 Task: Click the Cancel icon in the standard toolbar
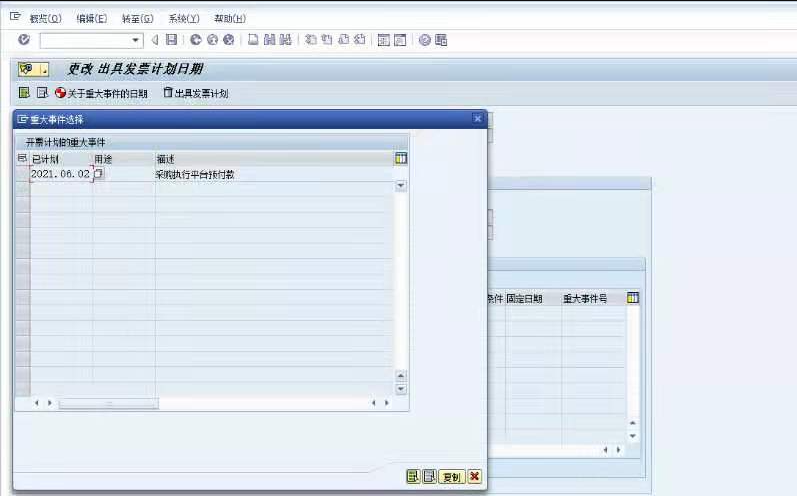(x=229, y=40)
